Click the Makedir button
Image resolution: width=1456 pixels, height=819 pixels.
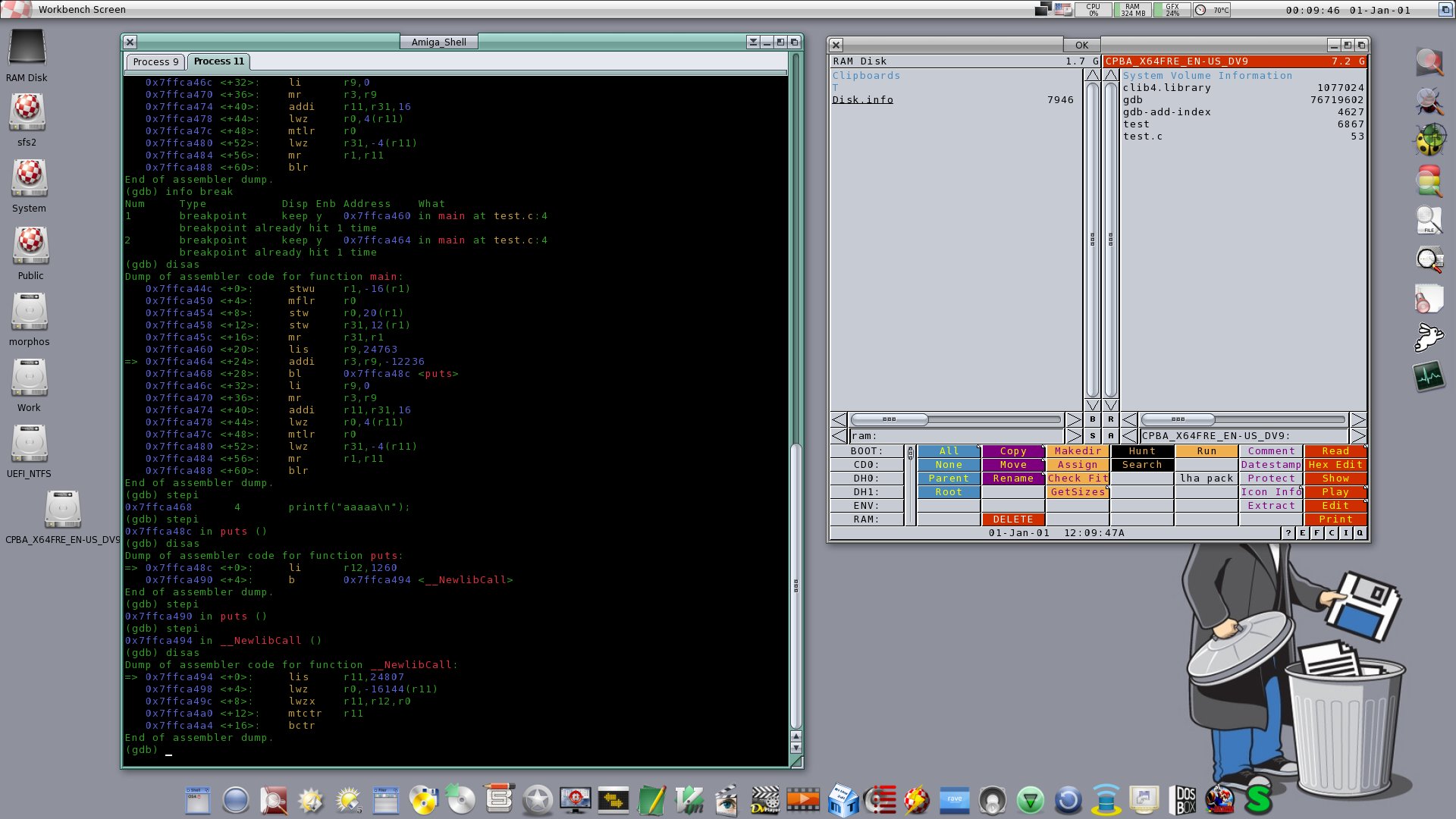[x=1078, y=451]
